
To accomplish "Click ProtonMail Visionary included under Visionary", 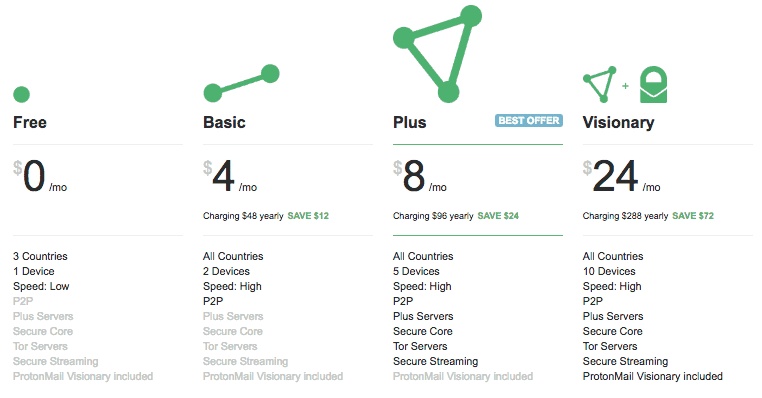I will pos(653,376).
